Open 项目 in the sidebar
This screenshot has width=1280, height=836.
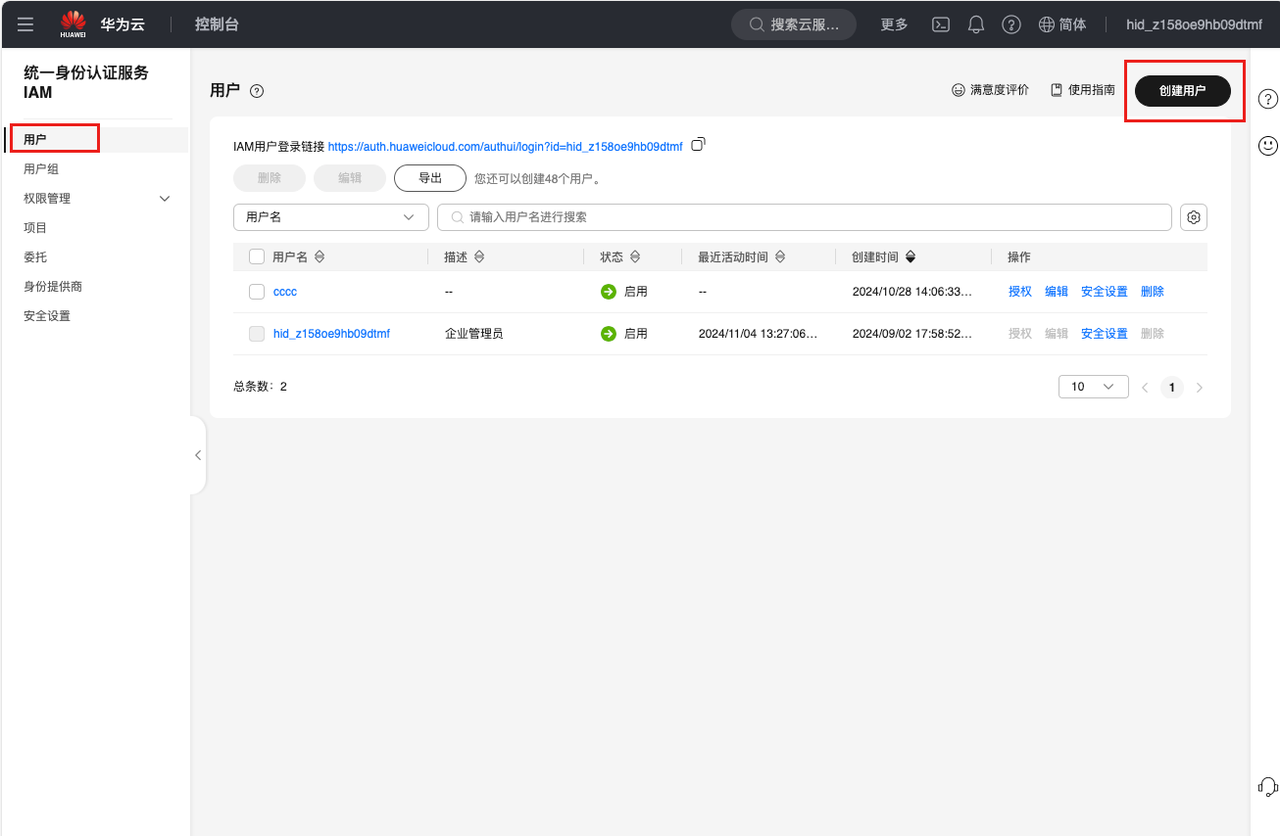point(35,228)
